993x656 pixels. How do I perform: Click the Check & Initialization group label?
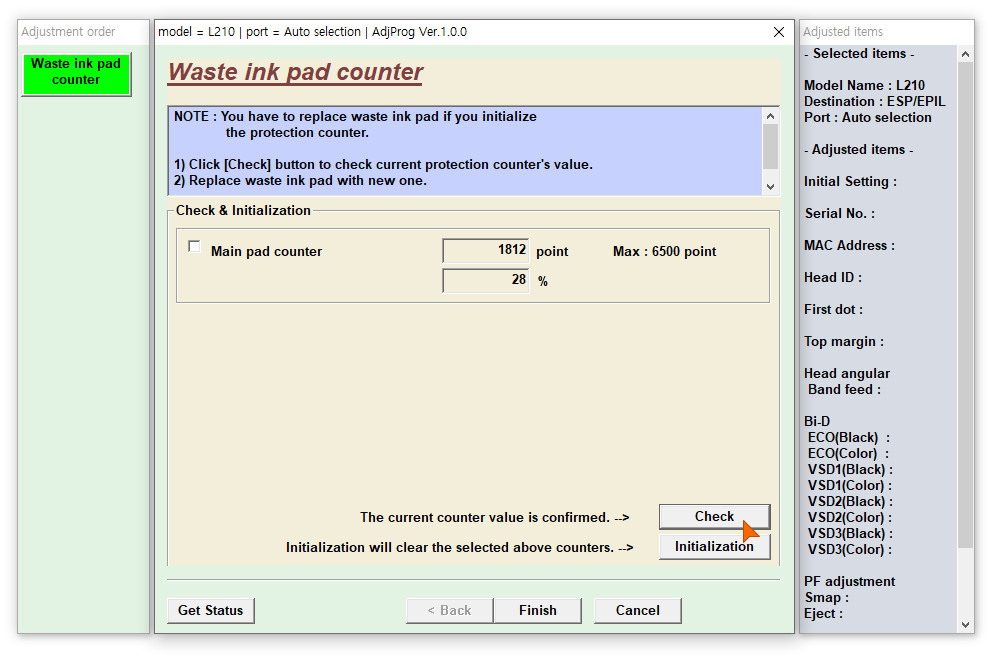(243, 210)
